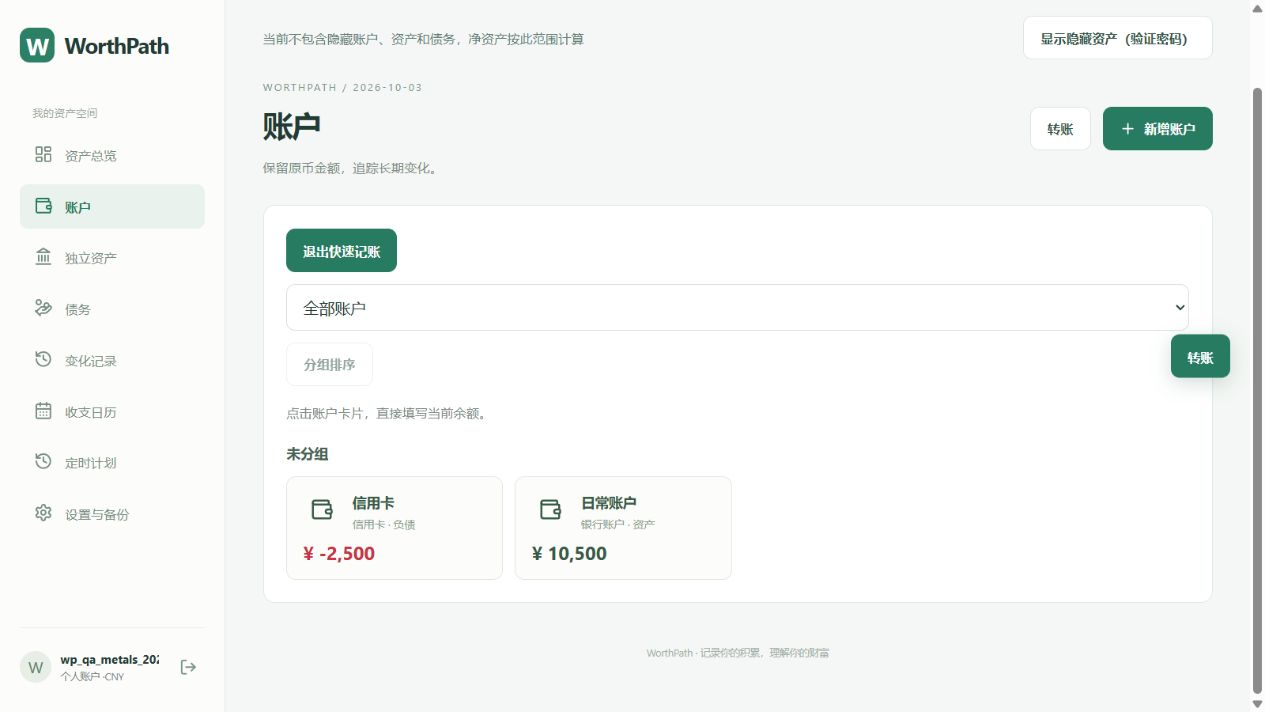Click the 独立资产 bank building icon
The height and width of the screenshot is (712, 1265).
coord(43,257)
